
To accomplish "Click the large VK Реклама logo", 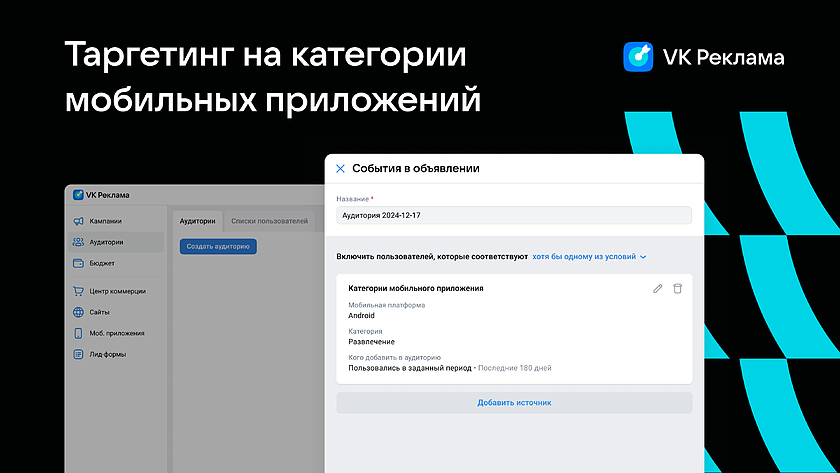I will [638, 57].
